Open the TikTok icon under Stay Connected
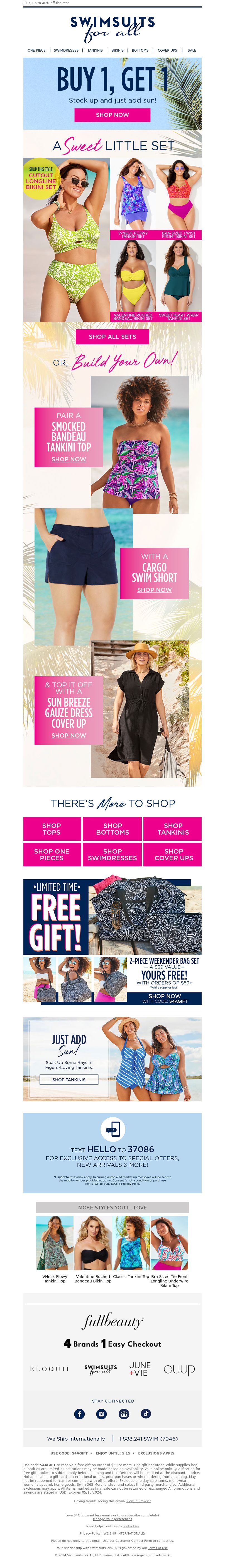 pos(146,1414)
